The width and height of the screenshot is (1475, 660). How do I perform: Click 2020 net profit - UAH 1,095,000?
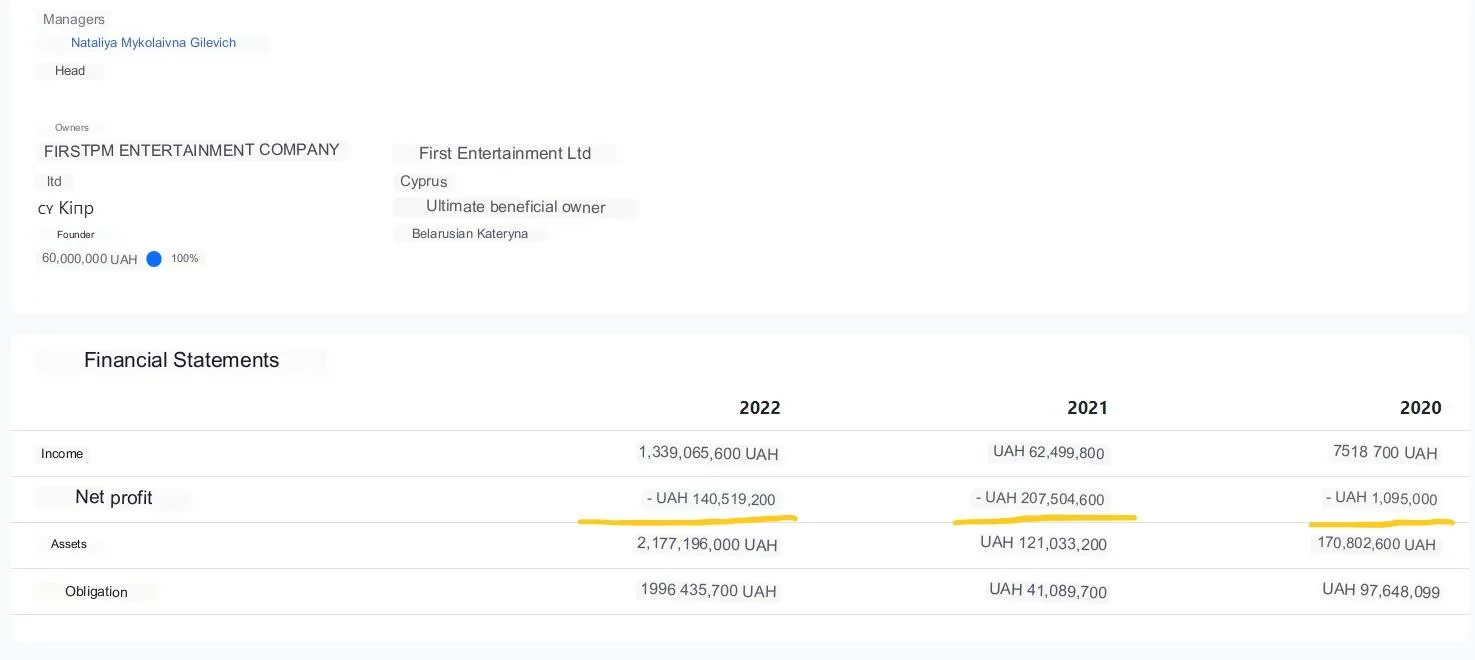coord(1382,498)
